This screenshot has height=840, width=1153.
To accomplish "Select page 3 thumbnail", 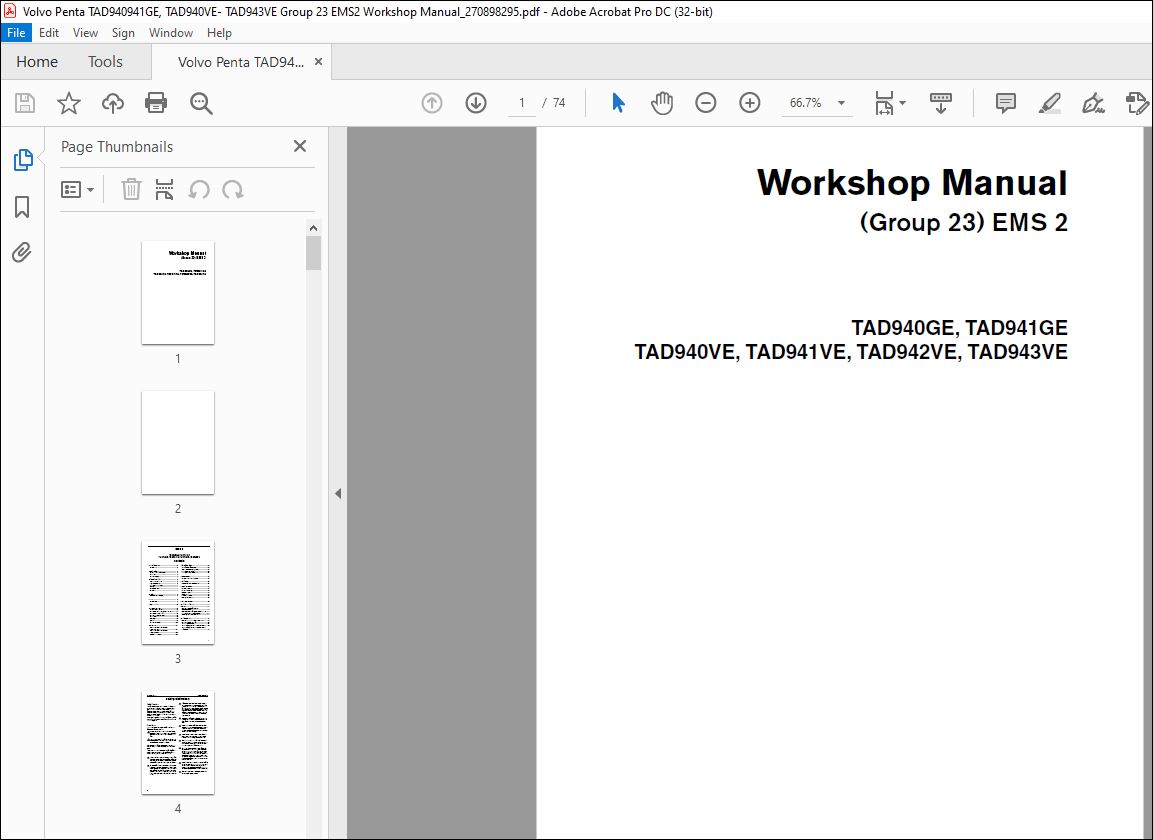I will pyautogui.click(x=178, y=593).
